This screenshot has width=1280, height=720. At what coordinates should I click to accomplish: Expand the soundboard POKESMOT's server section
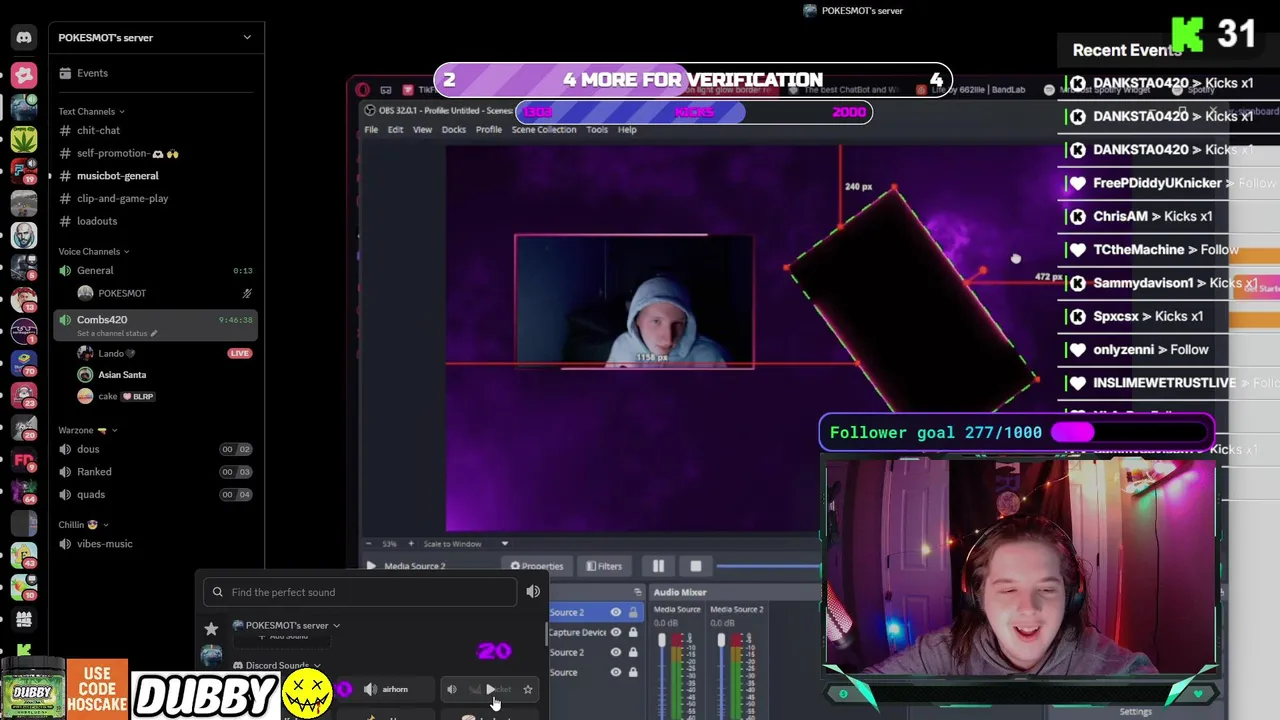click(x=287, y=626)
